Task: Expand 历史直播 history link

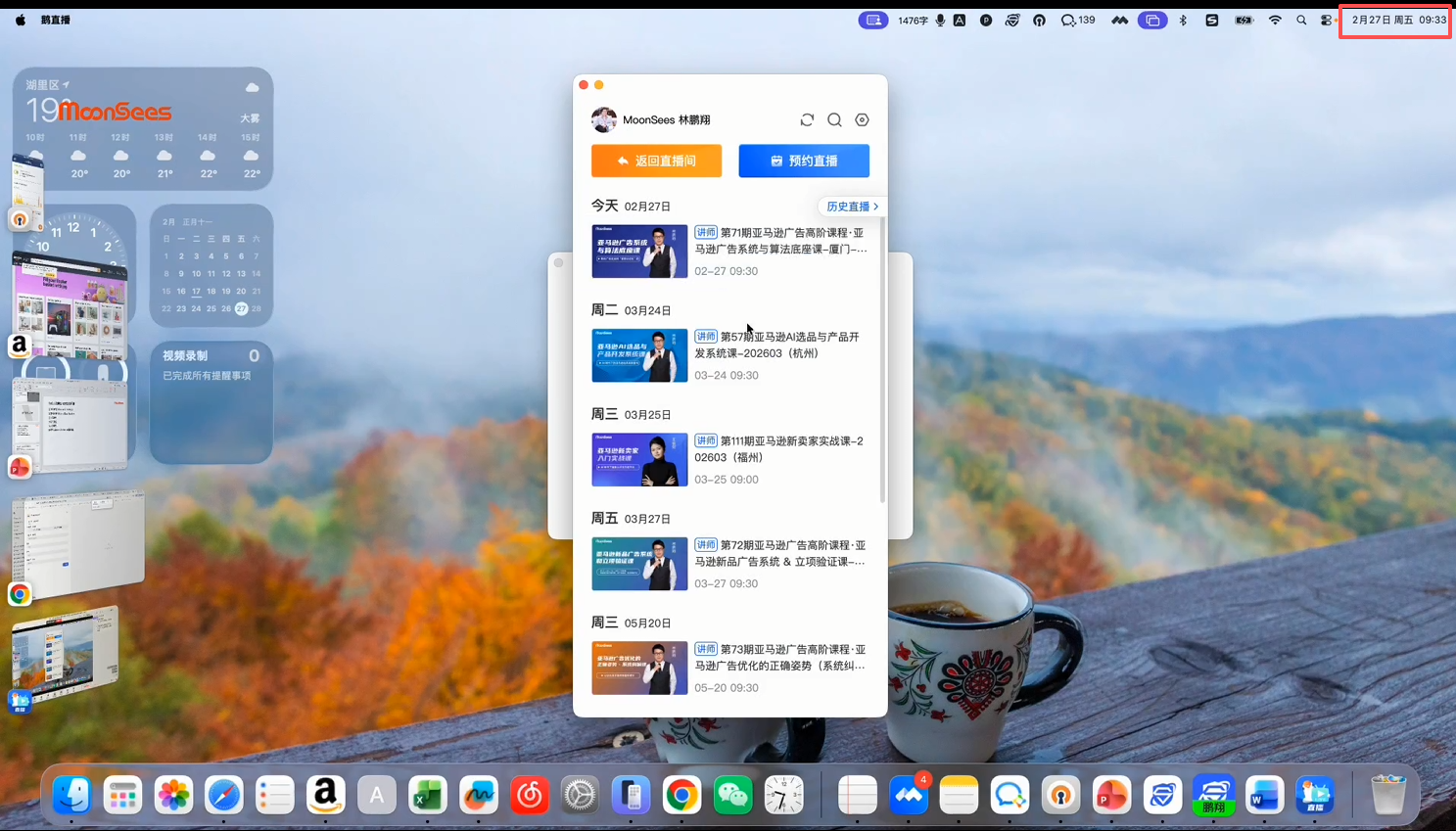Action: [851, 207]
